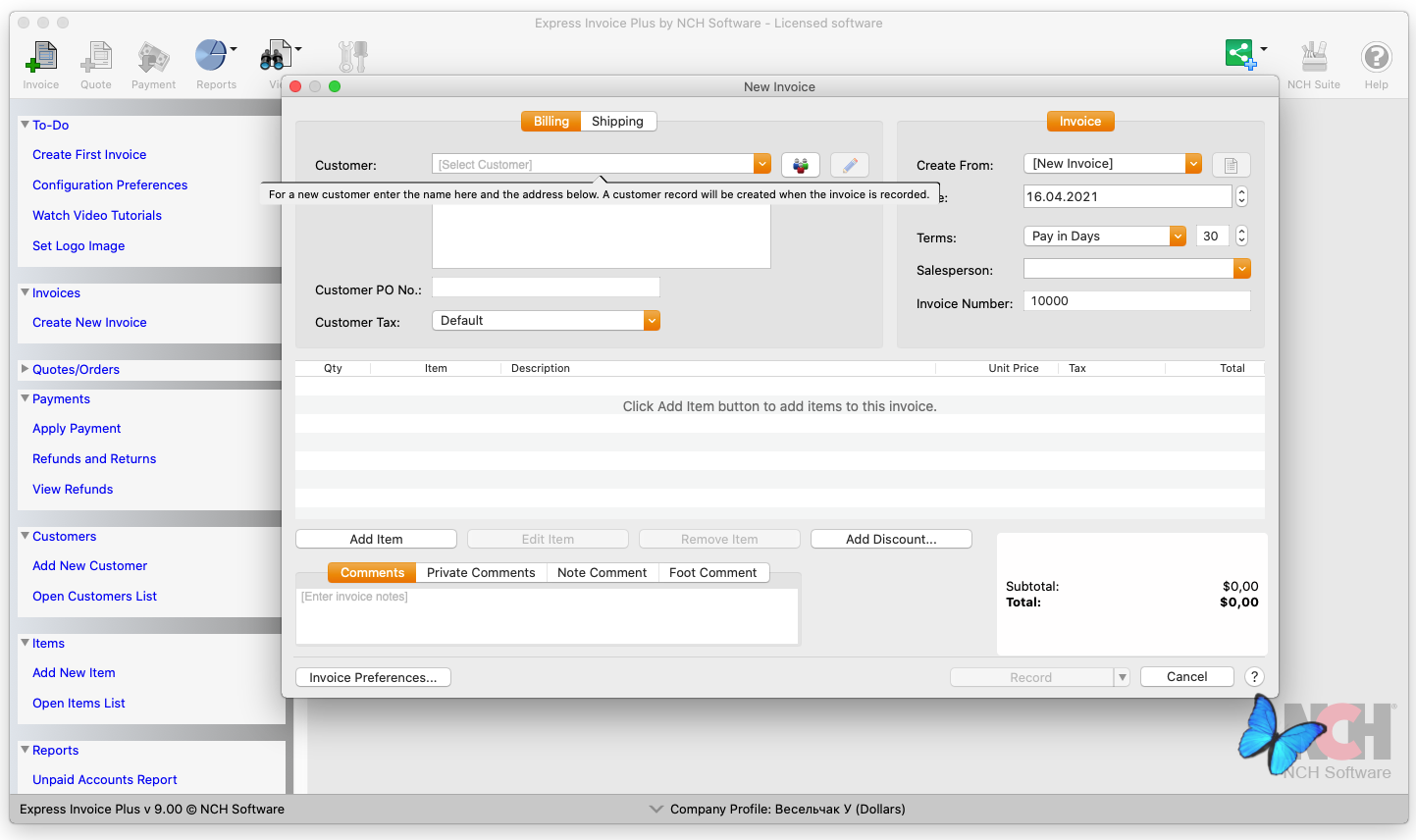Open the View toolbar dropdown arrow
This screenshot has height=840, width=1416.
(x=298, y=48)
